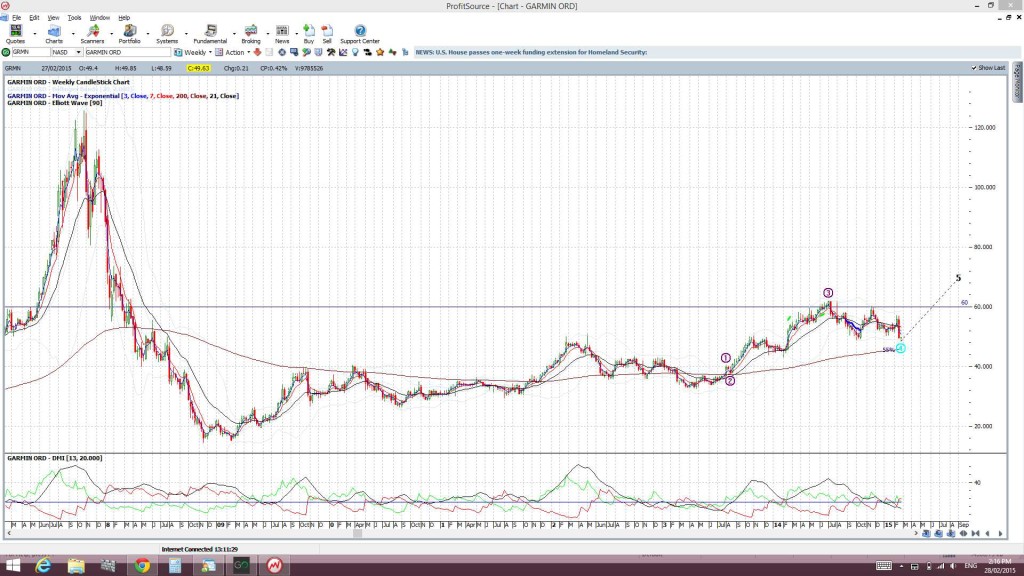Open the Tools menu
Viewport: 1024px width, 576px height.
pyautogui.click(x=74, y=18)
